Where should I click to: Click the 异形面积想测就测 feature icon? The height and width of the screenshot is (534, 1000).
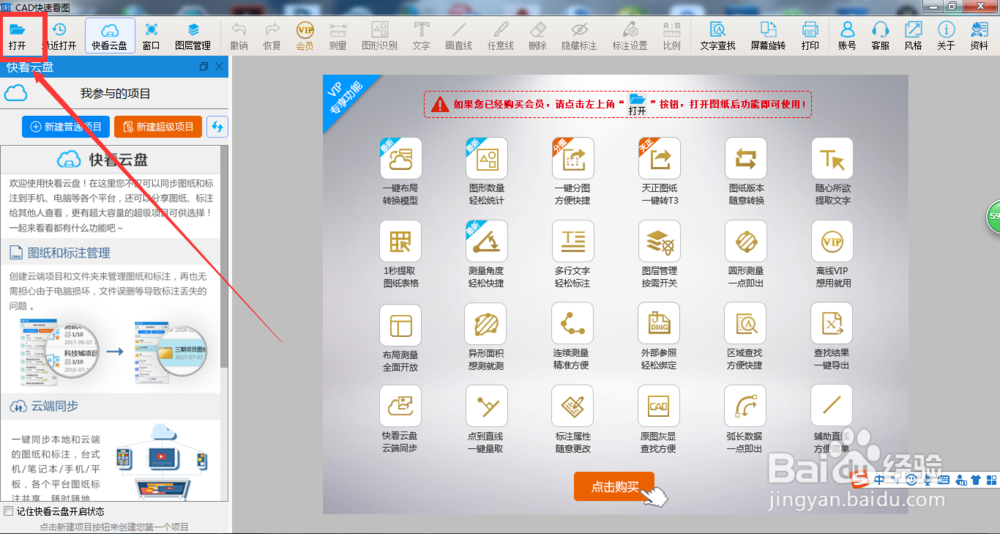tap(487, 325)
